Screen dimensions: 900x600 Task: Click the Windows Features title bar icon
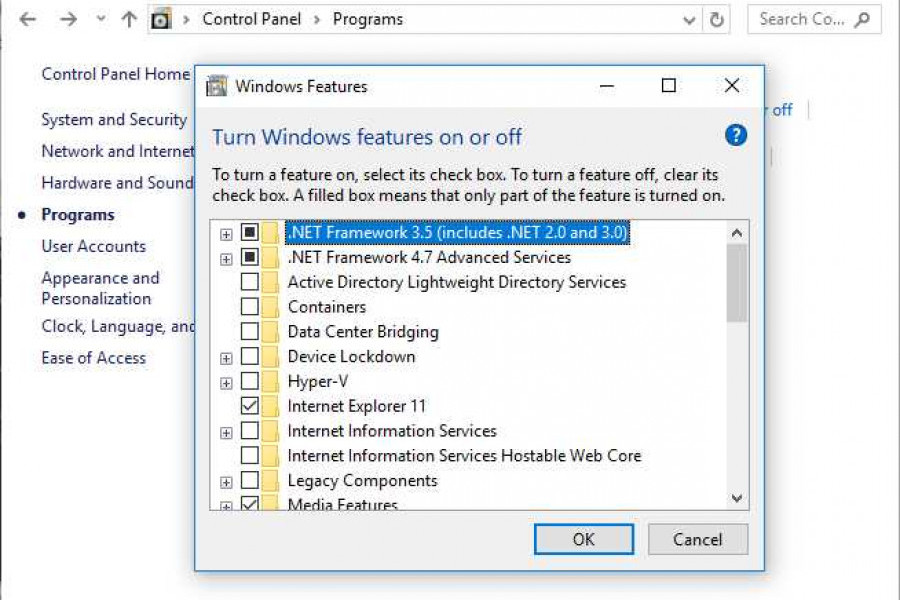[x=215, y=86]
